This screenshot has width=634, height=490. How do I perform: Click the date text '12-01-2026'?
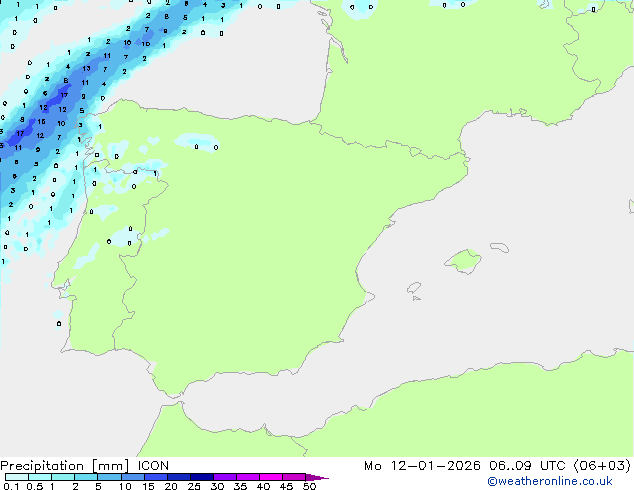coord(435,466)
